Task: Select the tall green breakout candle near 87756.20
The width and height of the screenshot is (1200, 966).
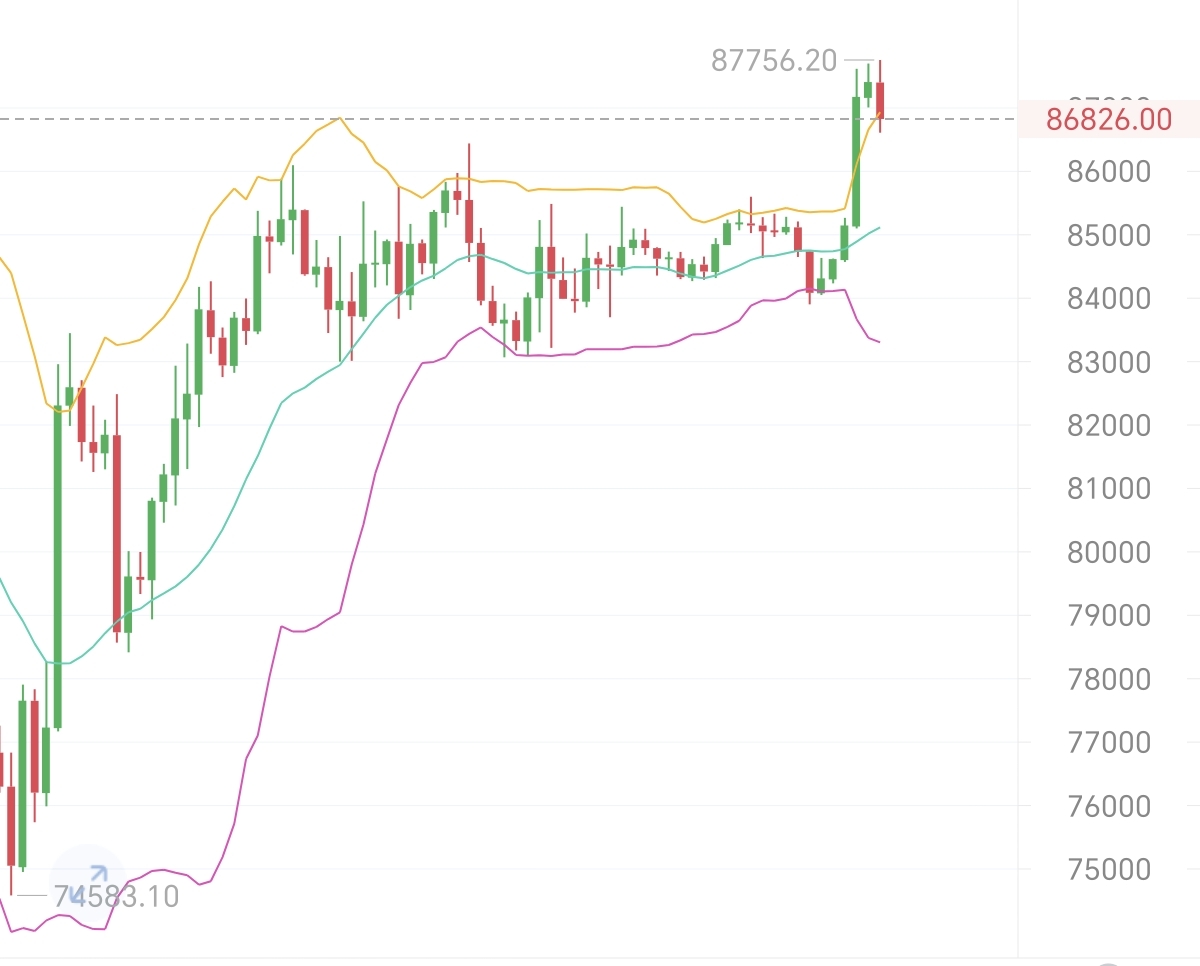Action: point(856,160)
